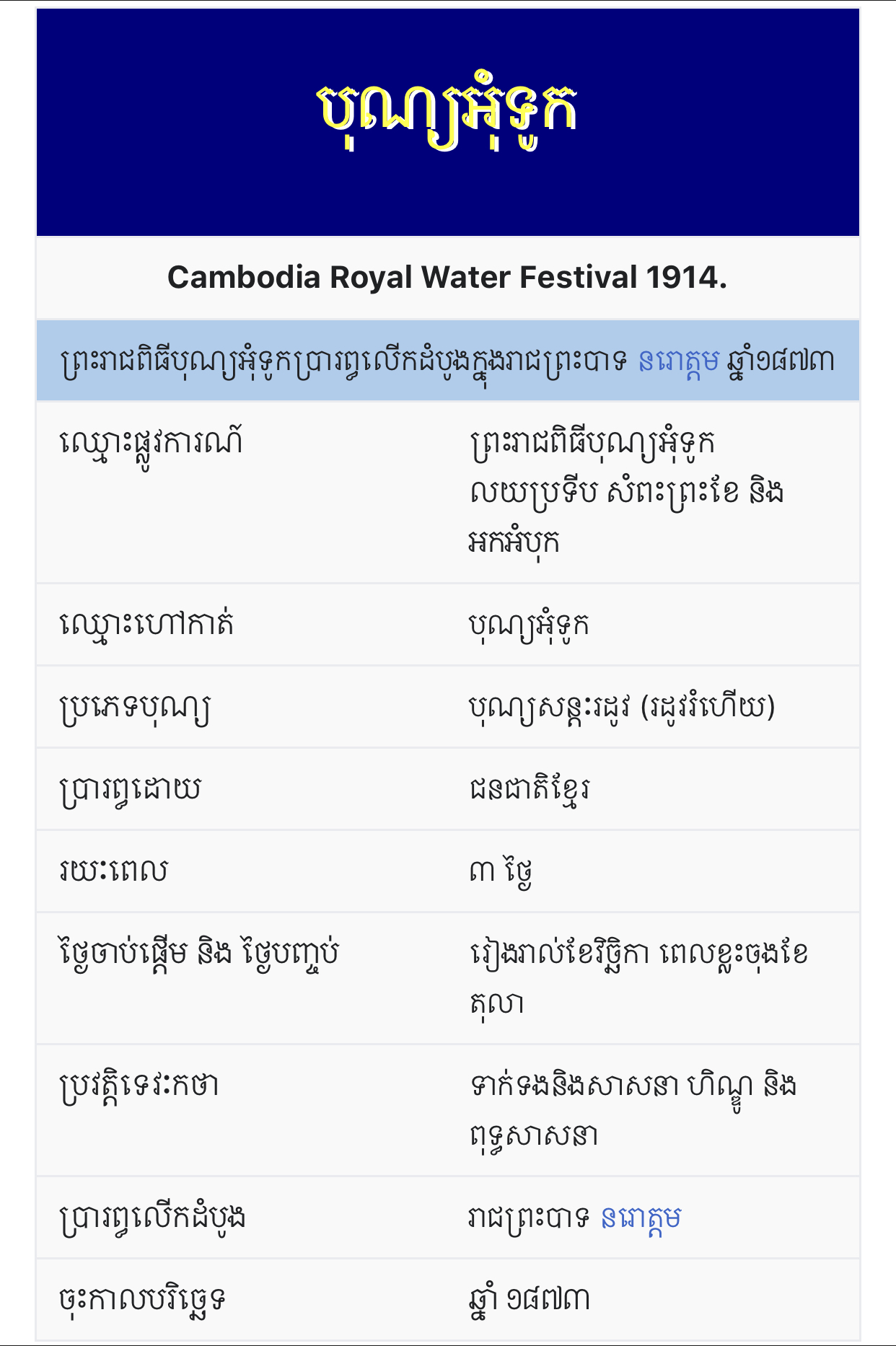This screenshot has width=896, height=1346.
Task: Select the ចុះកាលបរិច្ឆេទ row label
Action: pos(142,1300)
